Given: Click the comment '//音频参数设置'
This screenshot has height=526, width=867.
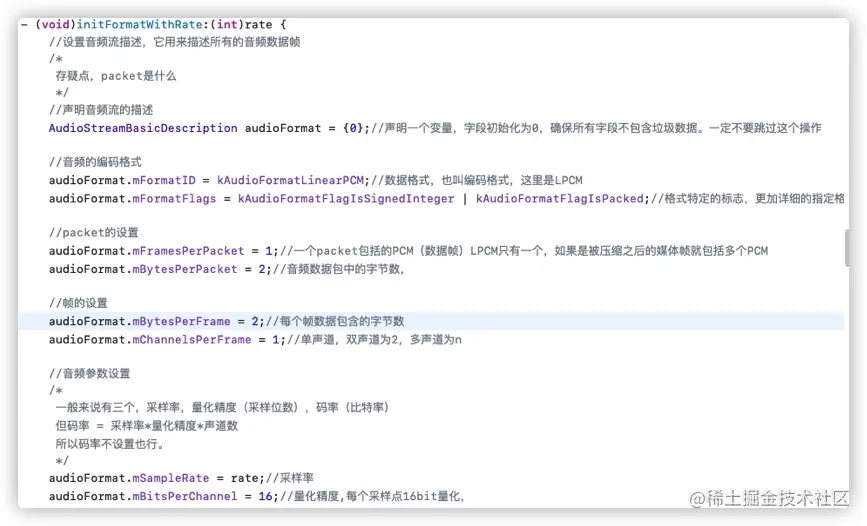Looking at the screenshot, I should tap(90, 374).
